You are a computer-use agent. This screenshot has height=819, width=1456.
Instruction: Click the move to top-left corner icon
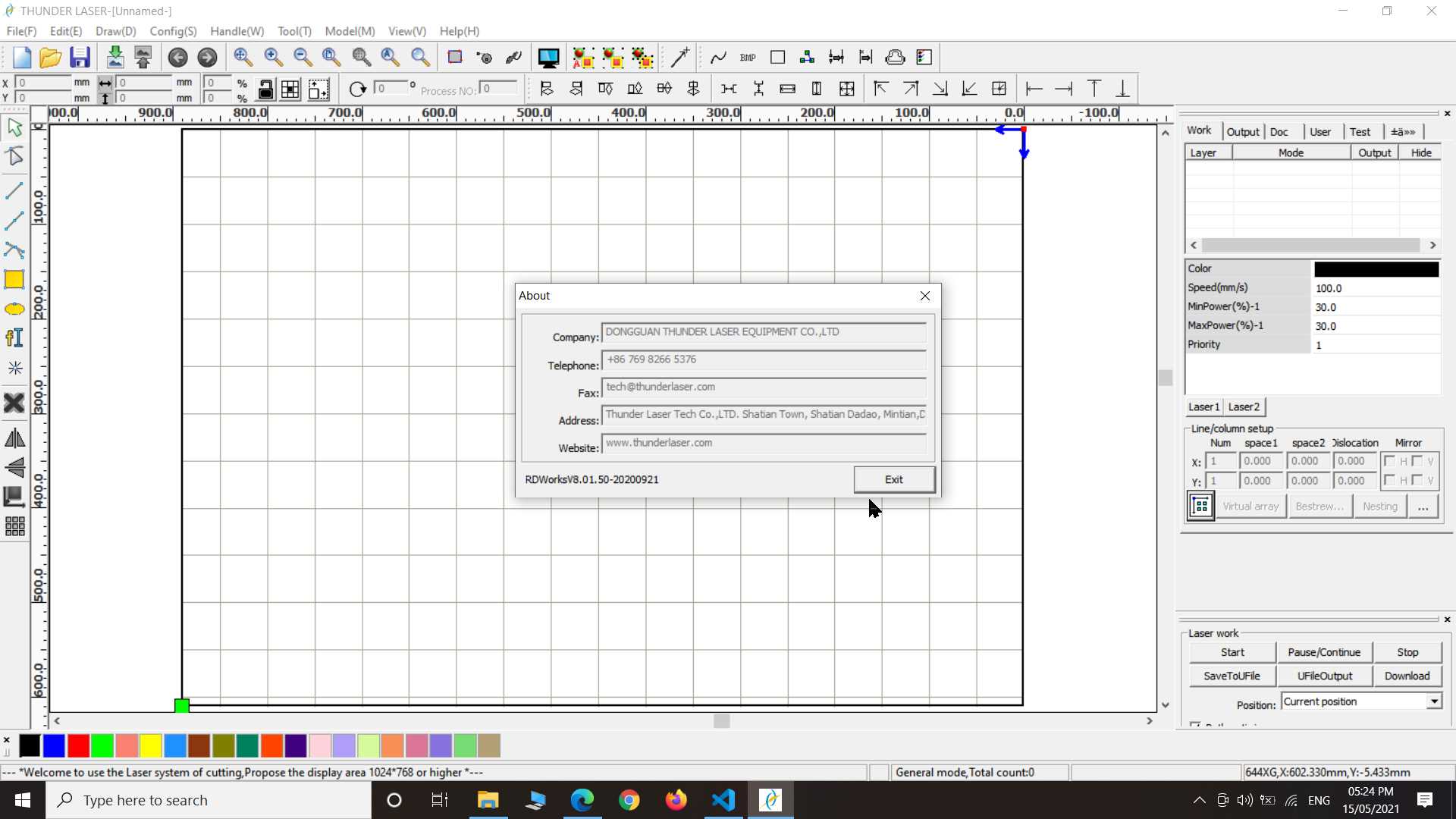pos(880,89)
